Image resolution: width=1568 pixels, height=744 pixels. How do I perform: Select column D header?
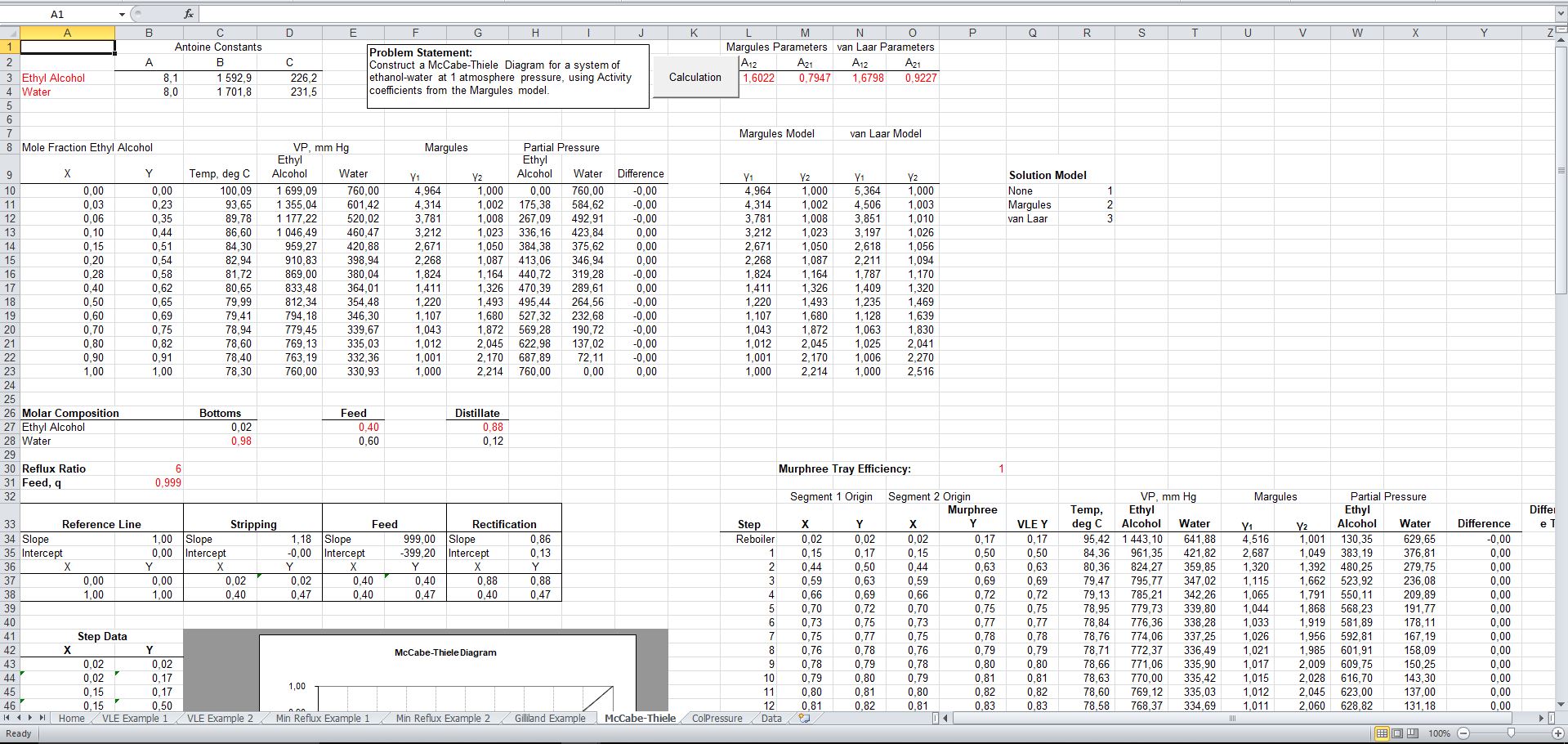click(289, 33)
